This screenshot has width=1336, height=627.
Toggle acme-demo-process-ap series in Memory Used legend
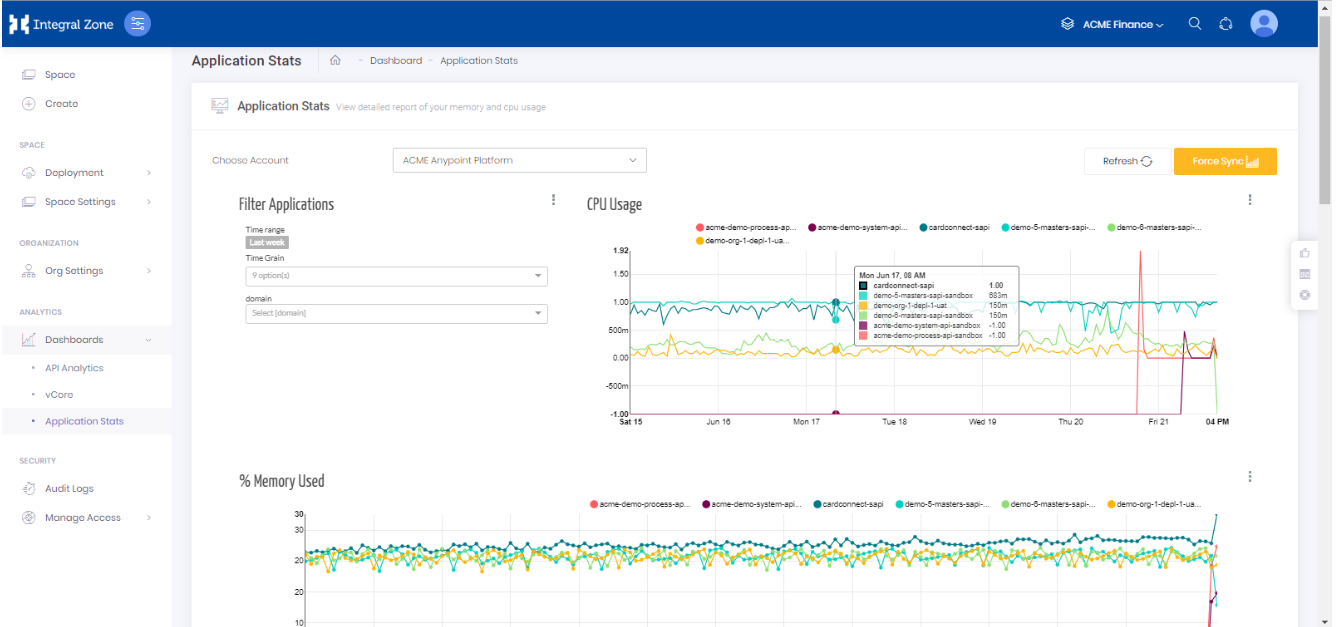pos(641,505)
